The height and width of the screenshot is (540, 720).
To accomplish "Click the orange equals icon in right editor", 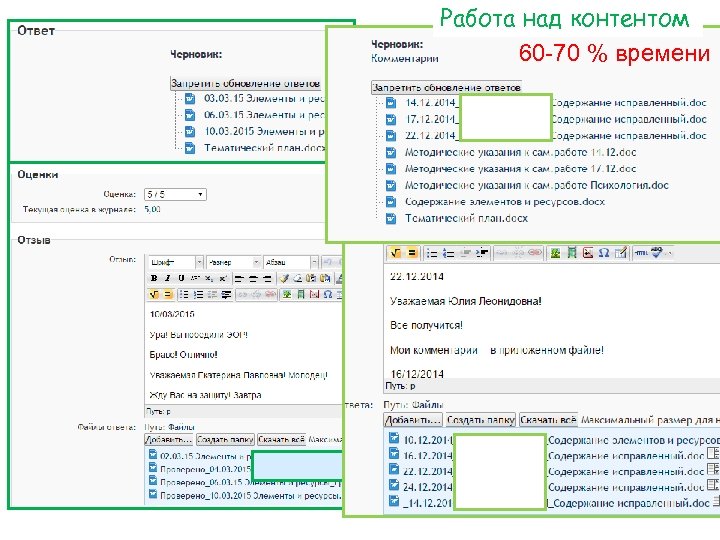I will click(412, 253).
